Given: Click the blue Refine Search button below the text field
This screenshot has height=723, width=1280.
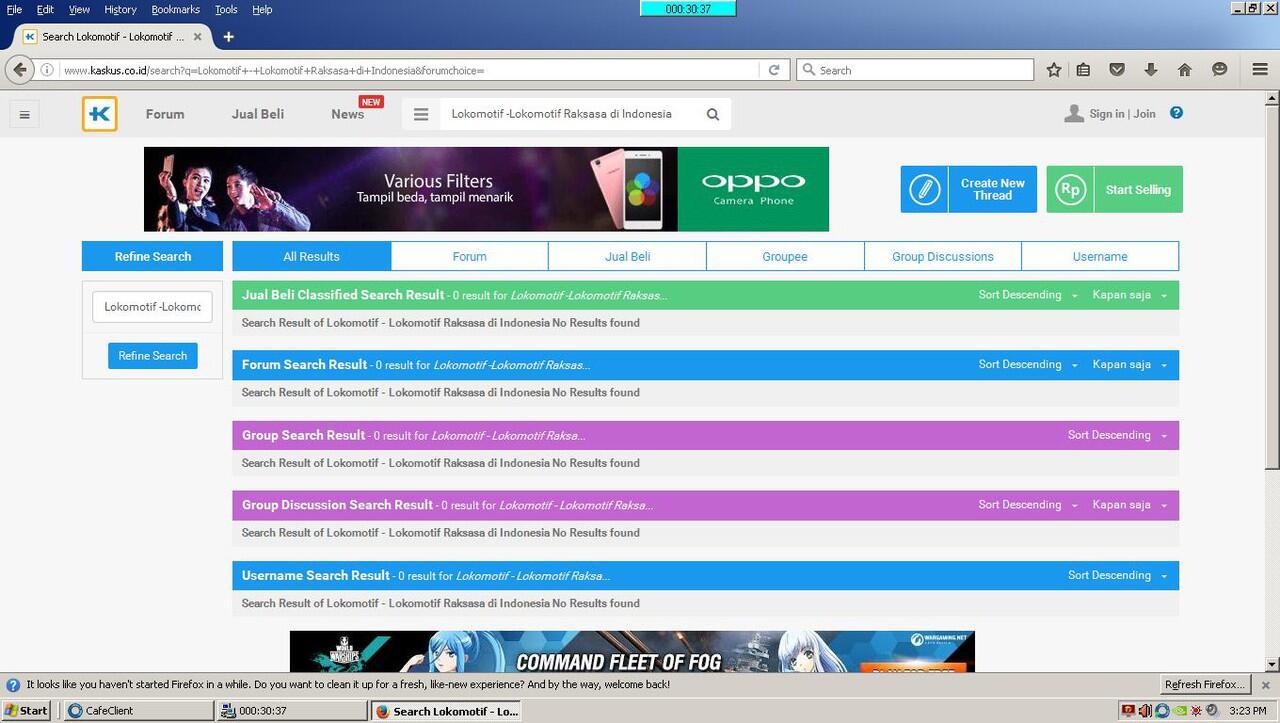Looking at the screenshot, I should [153, 355].
